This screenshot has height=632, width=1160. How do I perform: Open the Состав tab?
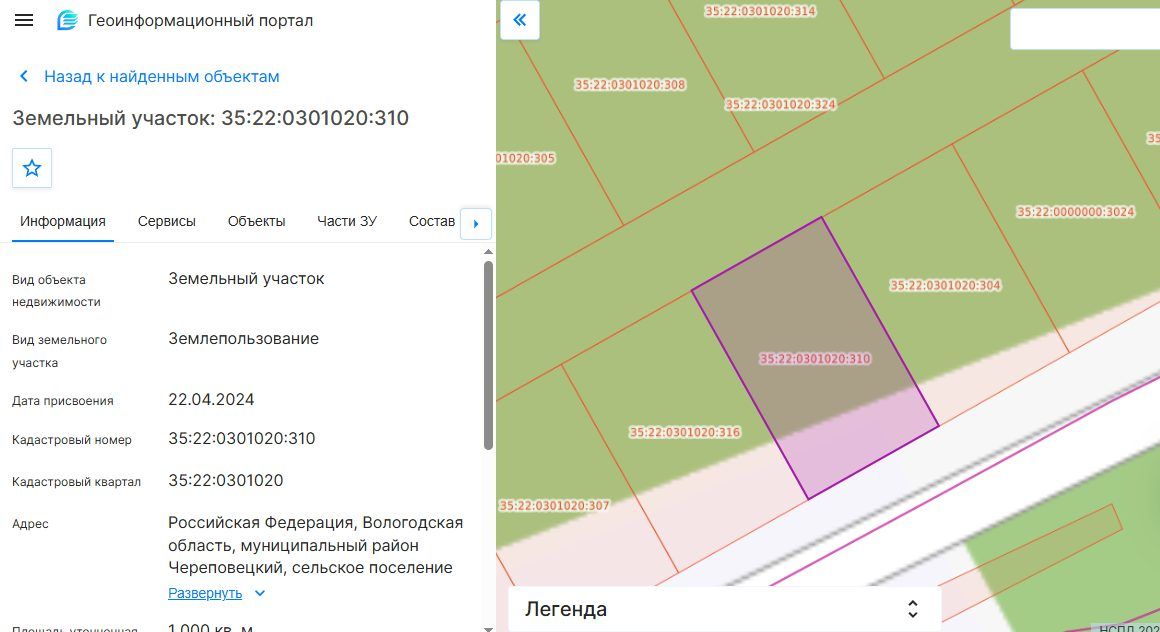click(x=432, y=221)
